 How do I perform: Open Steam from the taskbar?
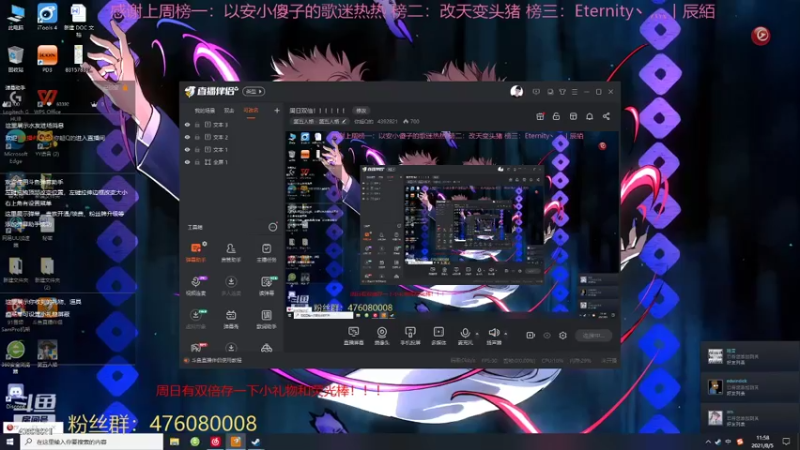pos(256,441)
